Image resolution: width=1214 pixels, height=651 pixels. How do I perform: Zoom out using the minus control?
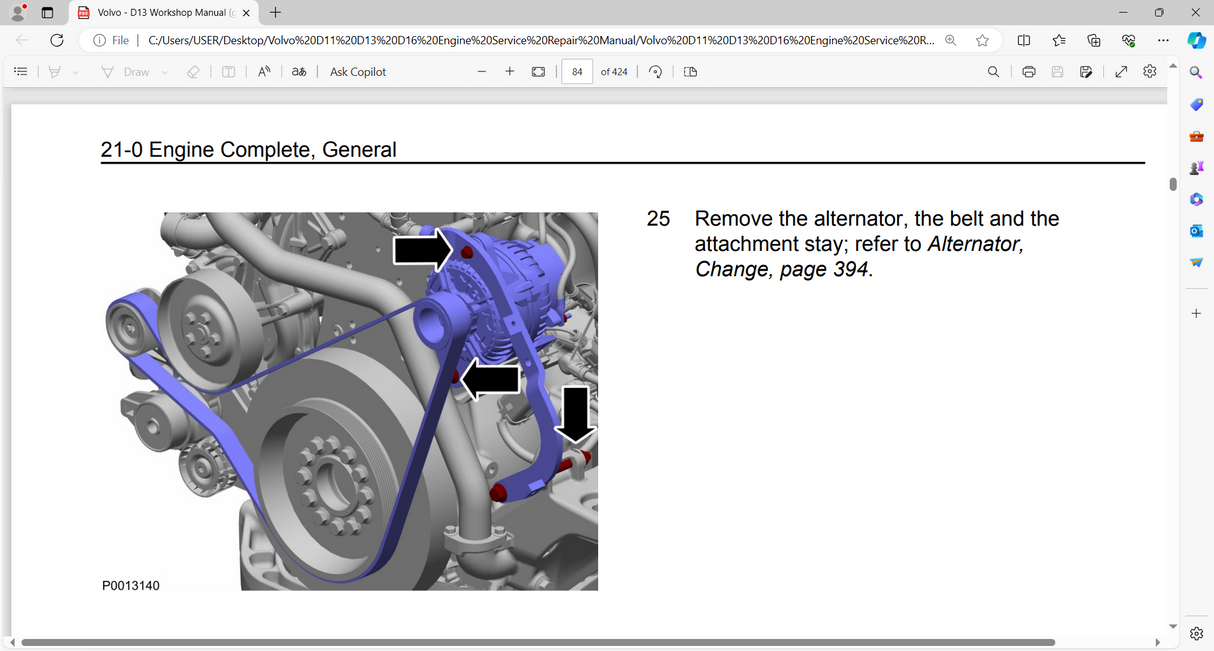pyautogui.click(x=481, y=71)
